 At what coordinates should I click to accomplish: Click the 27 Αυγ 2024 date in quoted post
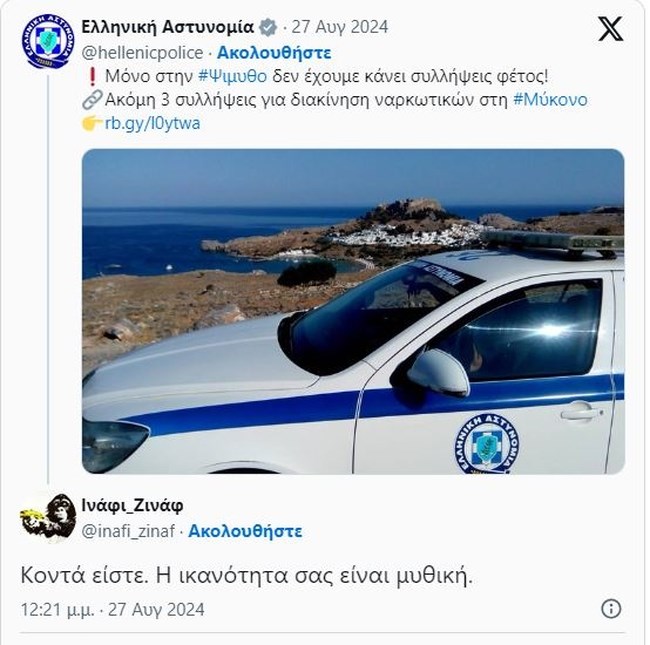[x=340, y=27]
